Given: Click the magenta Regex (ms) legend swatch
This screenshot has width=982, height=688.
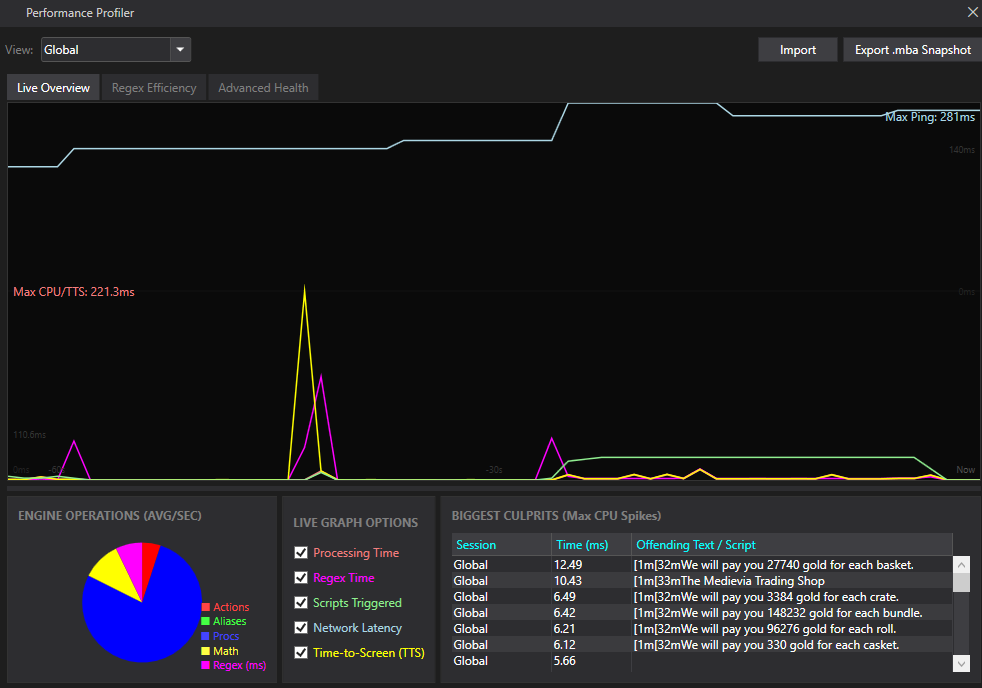Looking at the screenshot, I should (x=205, y=665).
